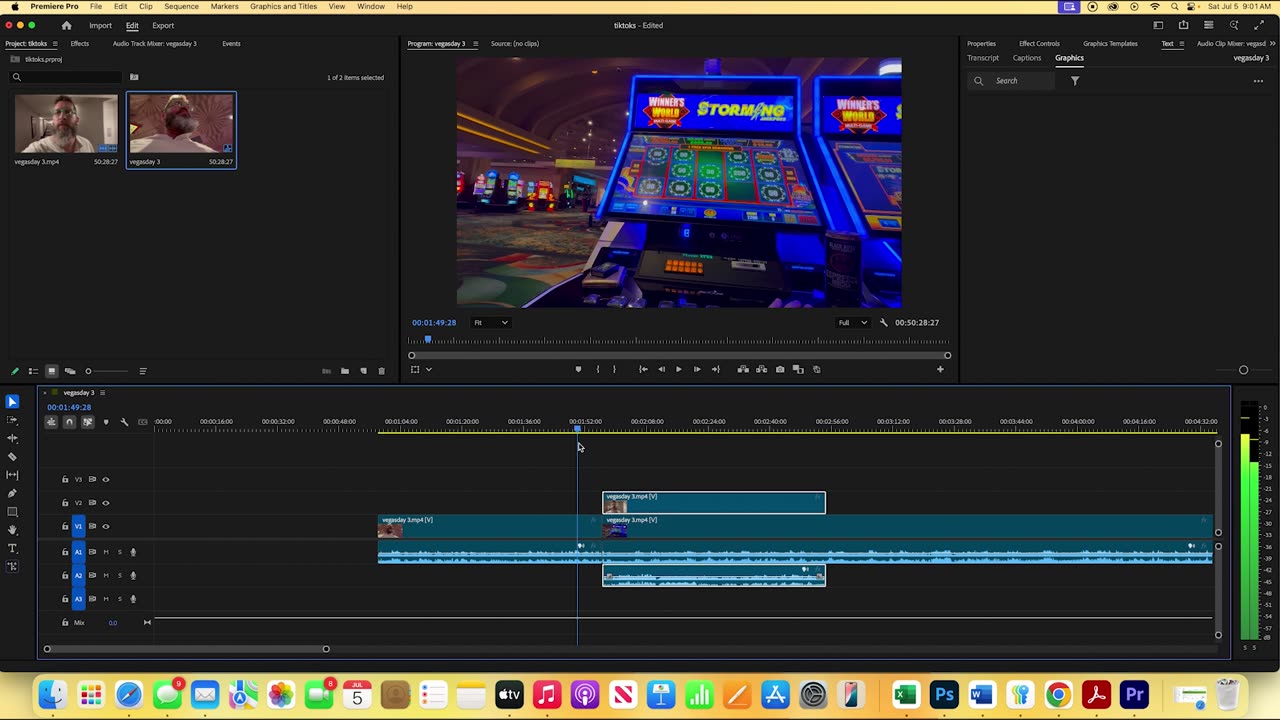Enable voice-over record on A3
Image resolution: width=1280 pixels, height=720 pixels.
pos(133,599)
